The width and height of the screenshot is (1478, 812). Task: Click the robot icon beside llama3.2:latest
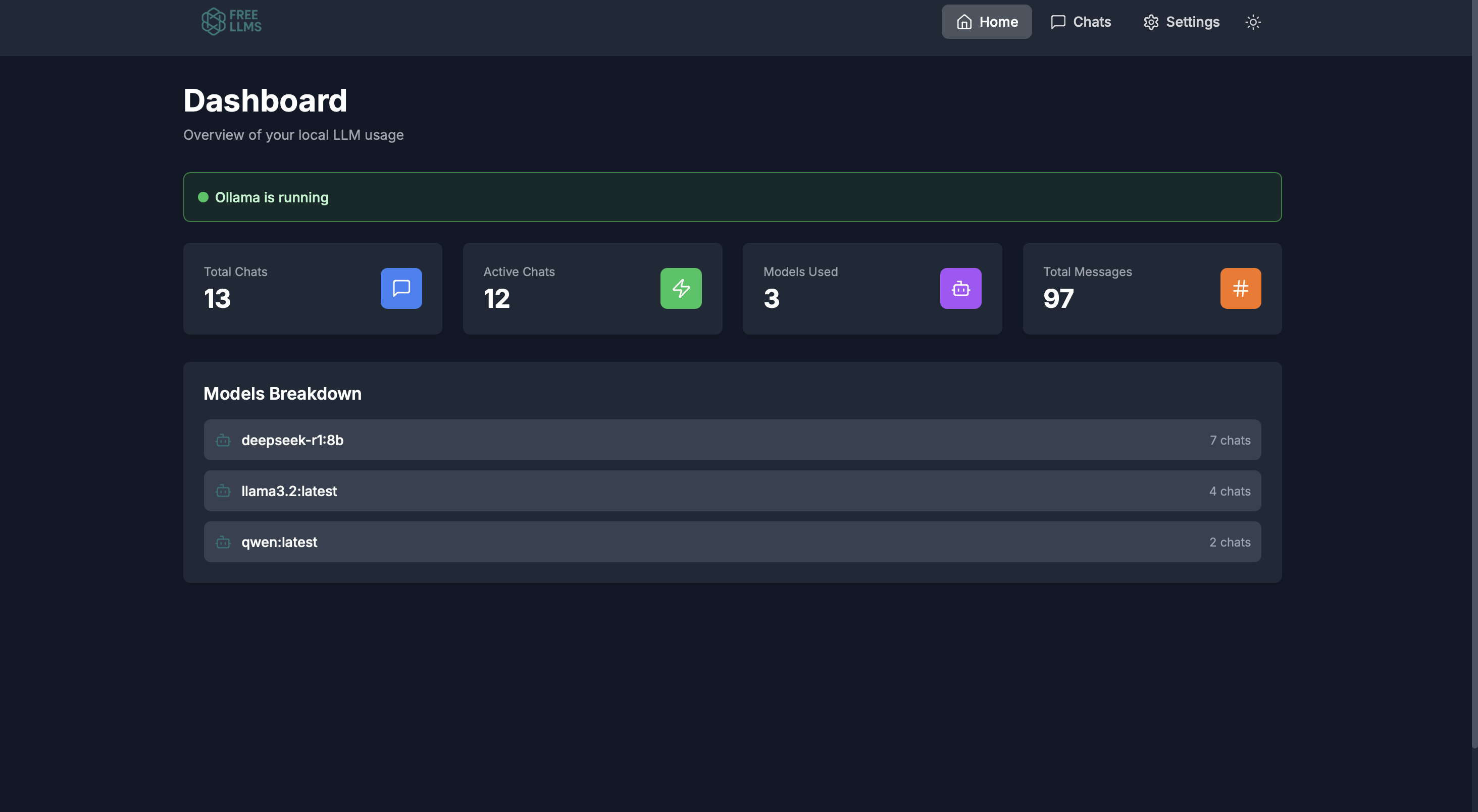tap(223, 491)
